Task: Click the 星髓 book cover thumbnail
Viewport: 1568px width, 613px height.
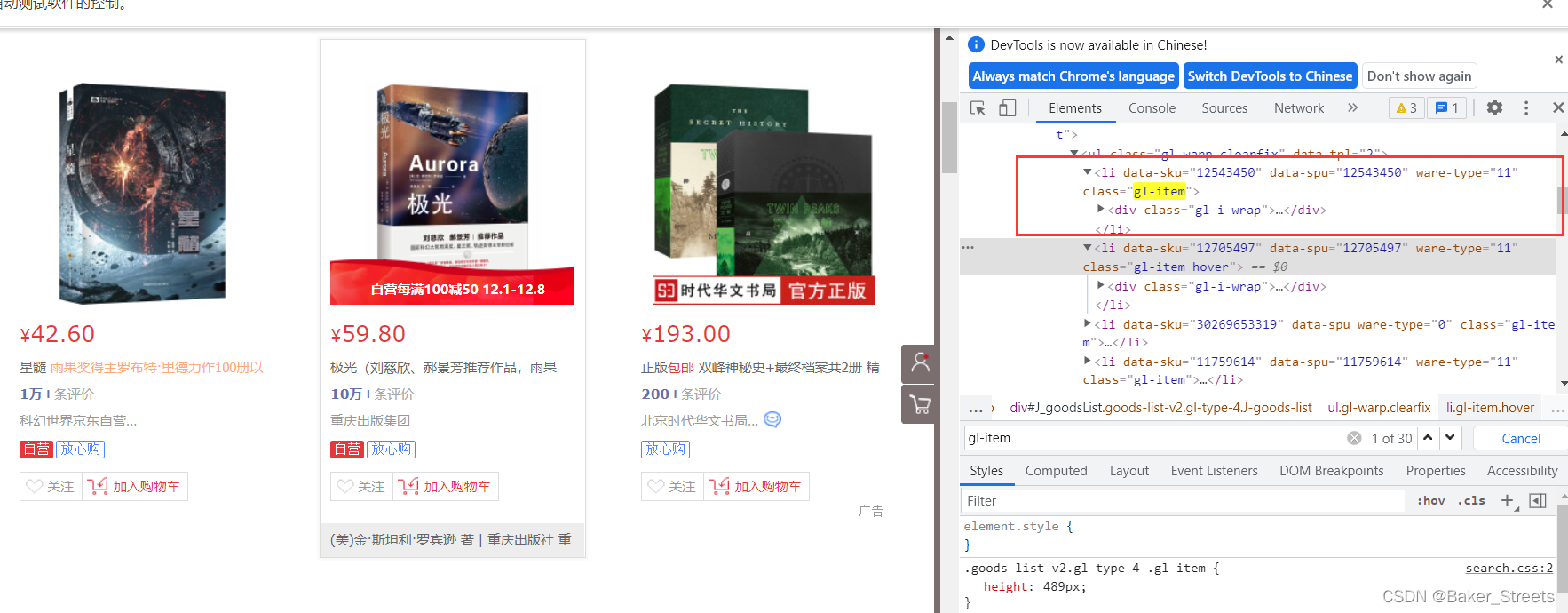Action: click(142, 194)
